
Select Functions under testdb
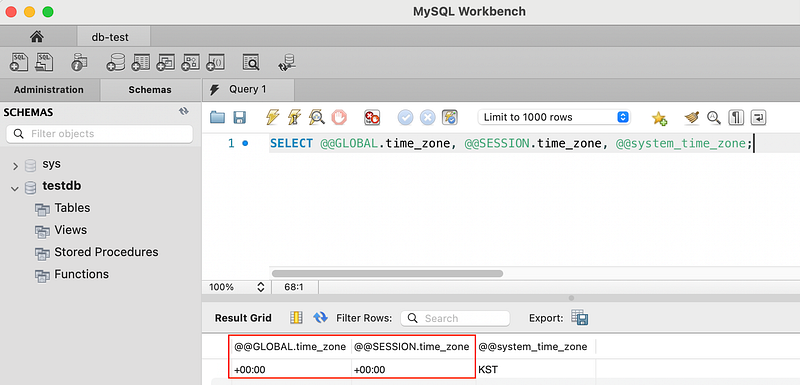coord(81,274)
